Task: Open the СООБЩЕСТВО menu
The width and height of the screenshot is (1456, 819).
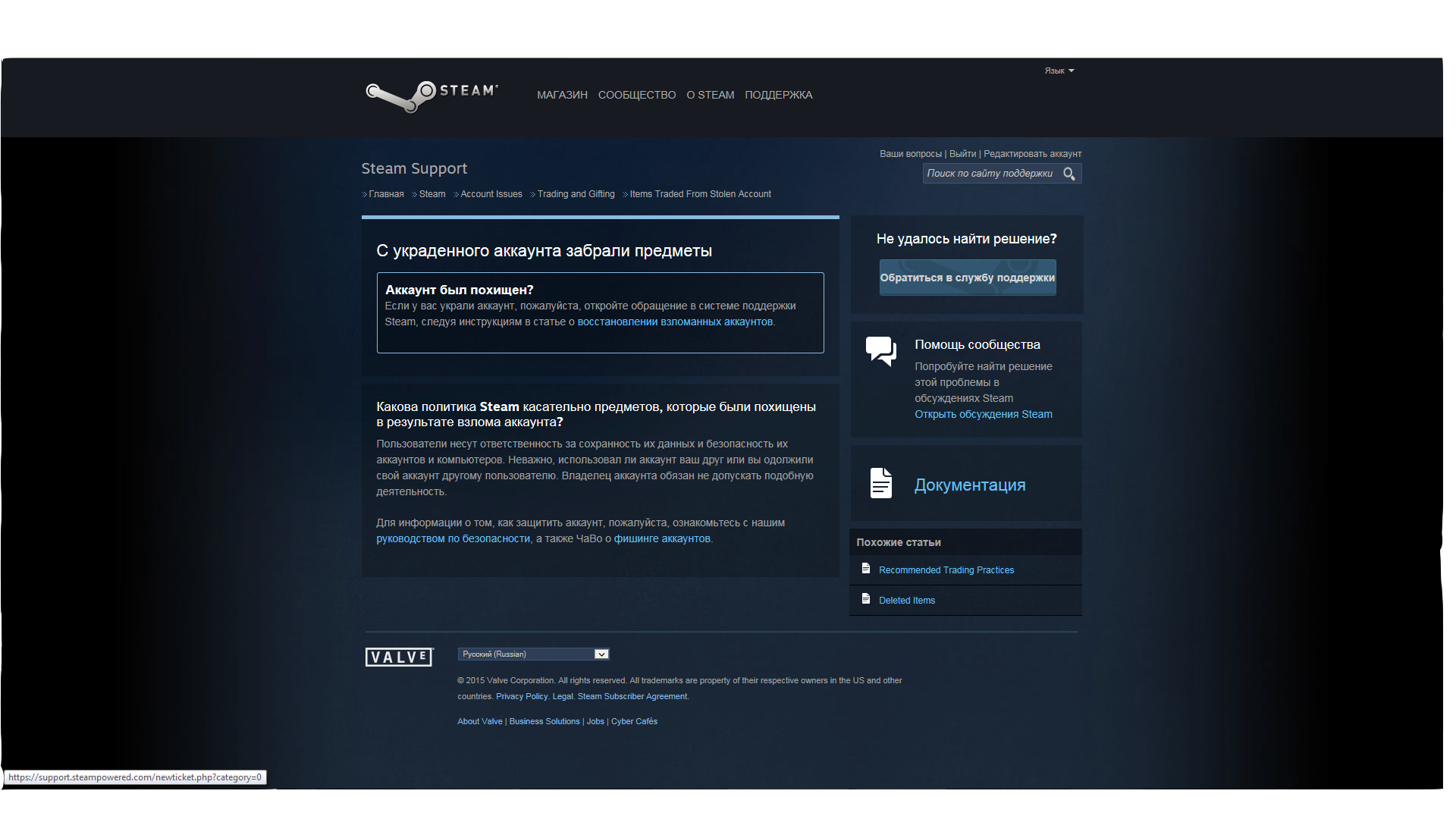Action: point(636,95)
